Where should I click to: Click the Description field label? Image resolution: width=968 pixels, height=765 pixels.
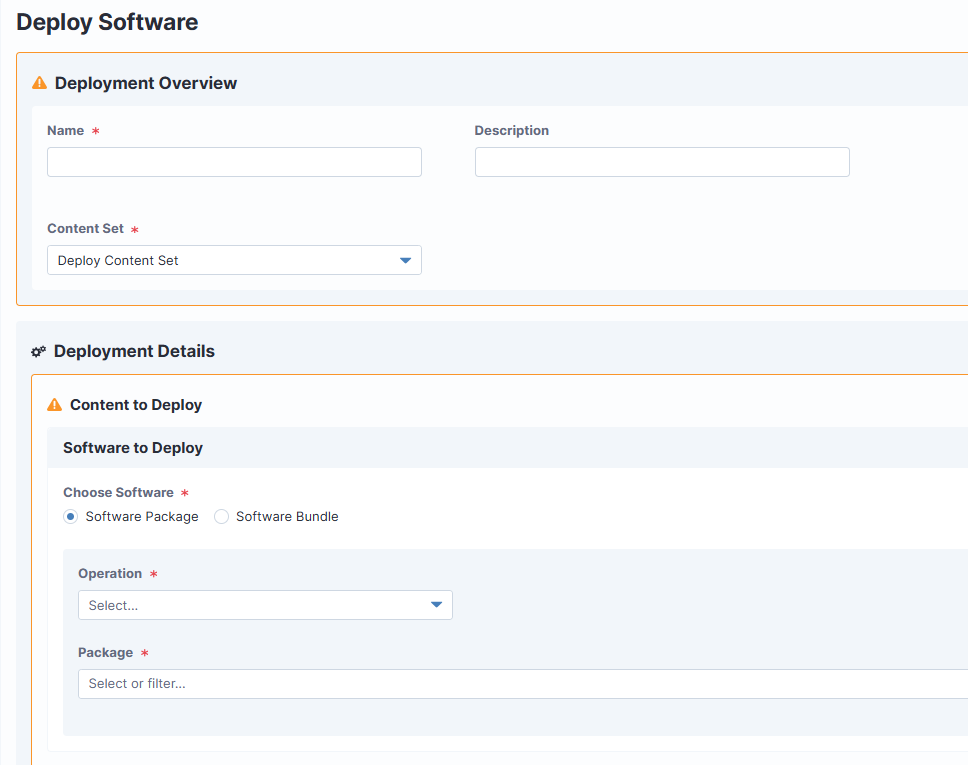point(512,131)
